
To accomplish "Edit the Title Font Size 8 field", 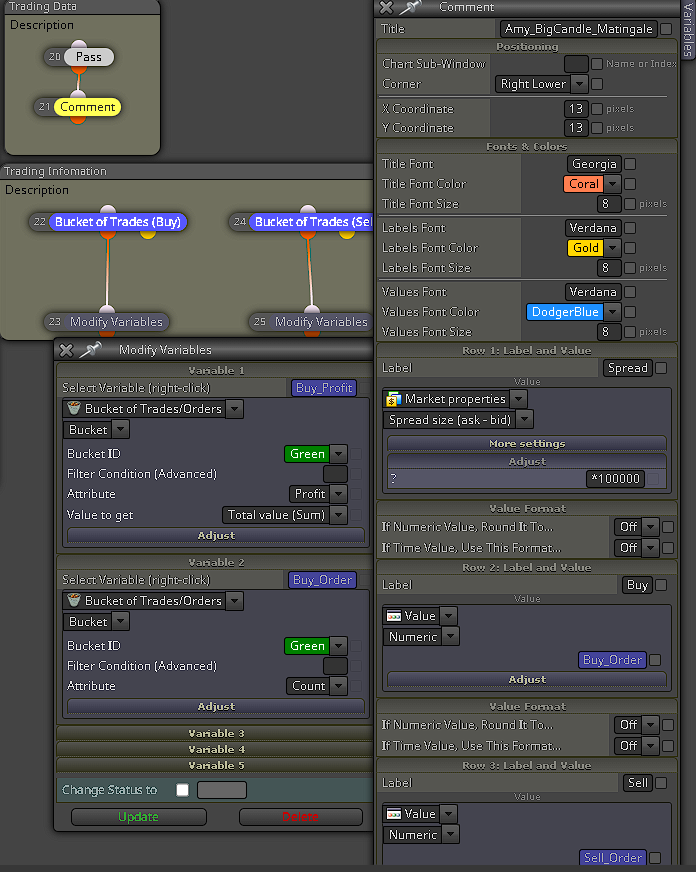I will click(x=609, y=204).
